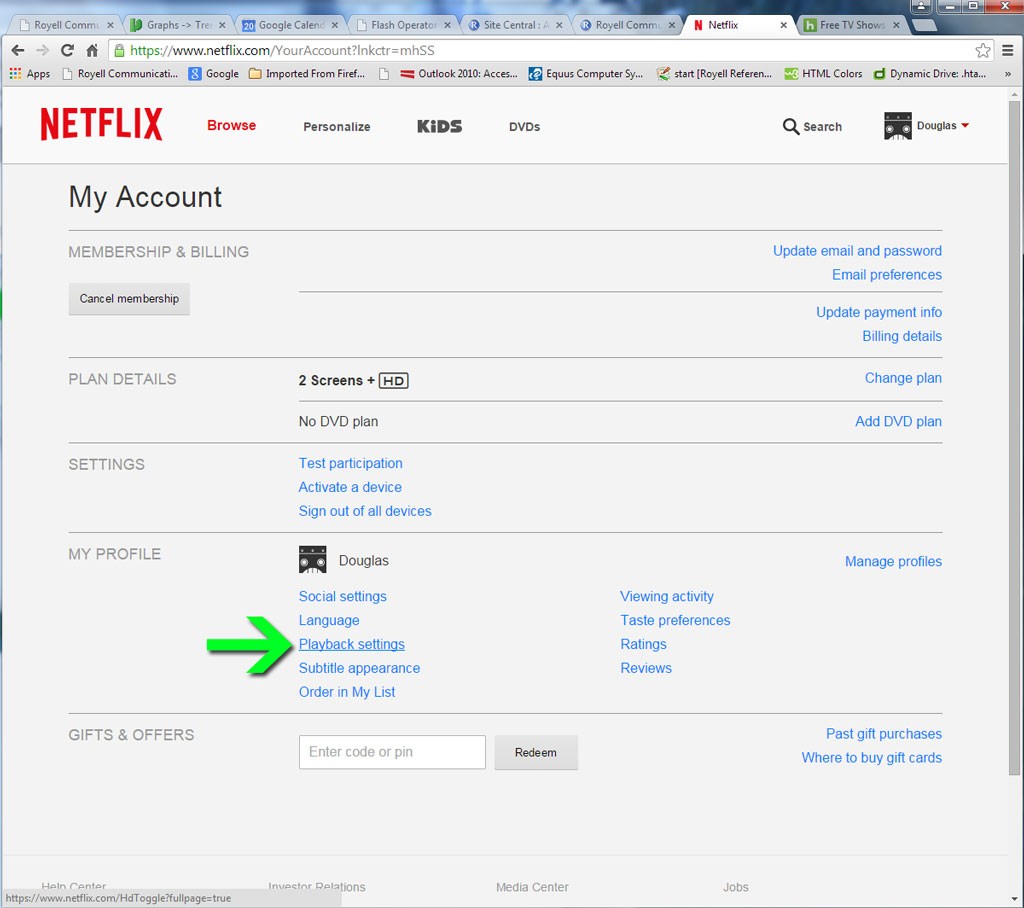Open the start Royell Reference bookmark
1024x908 pixels.
coord(714,74)
